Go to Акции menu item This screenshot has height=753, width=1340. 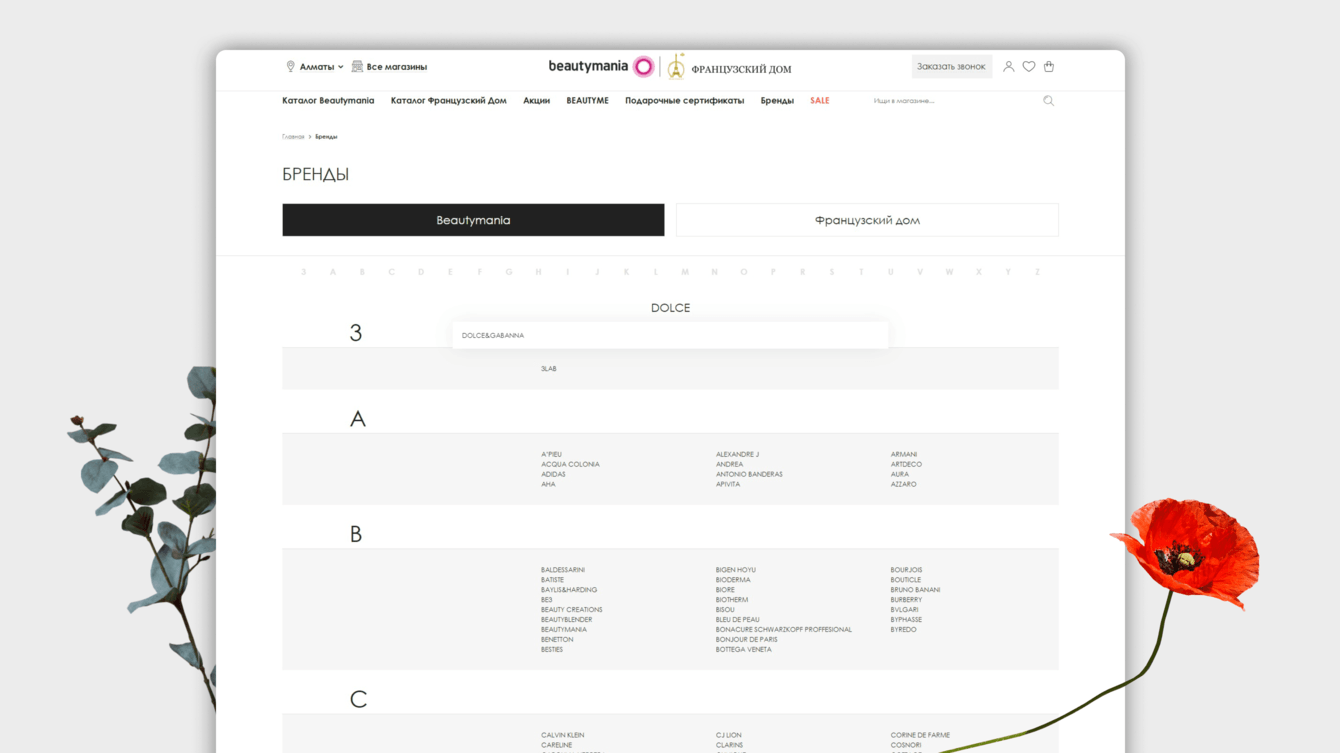(537, 101)
